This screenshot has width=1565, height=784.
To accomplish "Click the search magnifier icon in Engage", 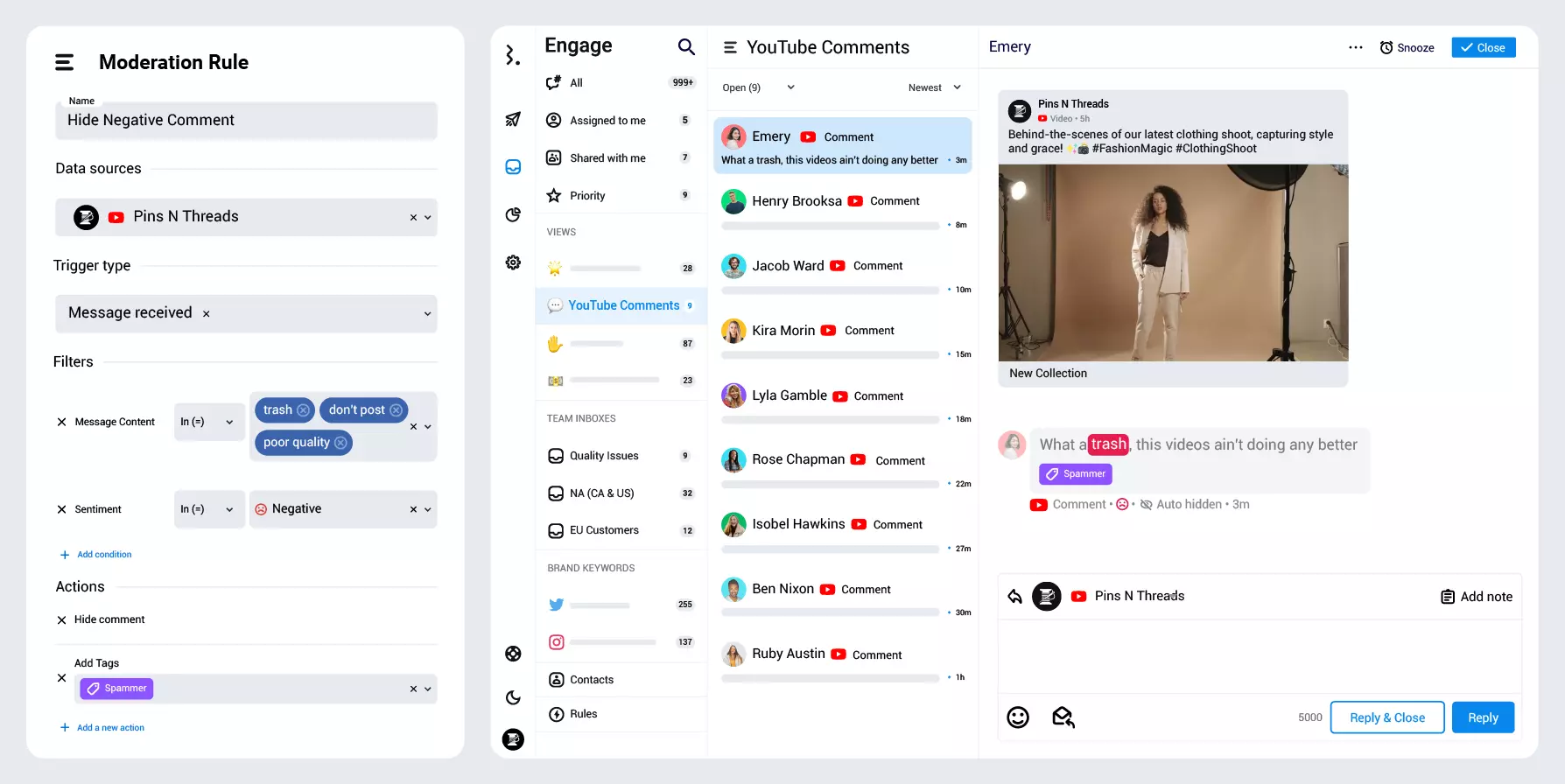I will 686,47.
